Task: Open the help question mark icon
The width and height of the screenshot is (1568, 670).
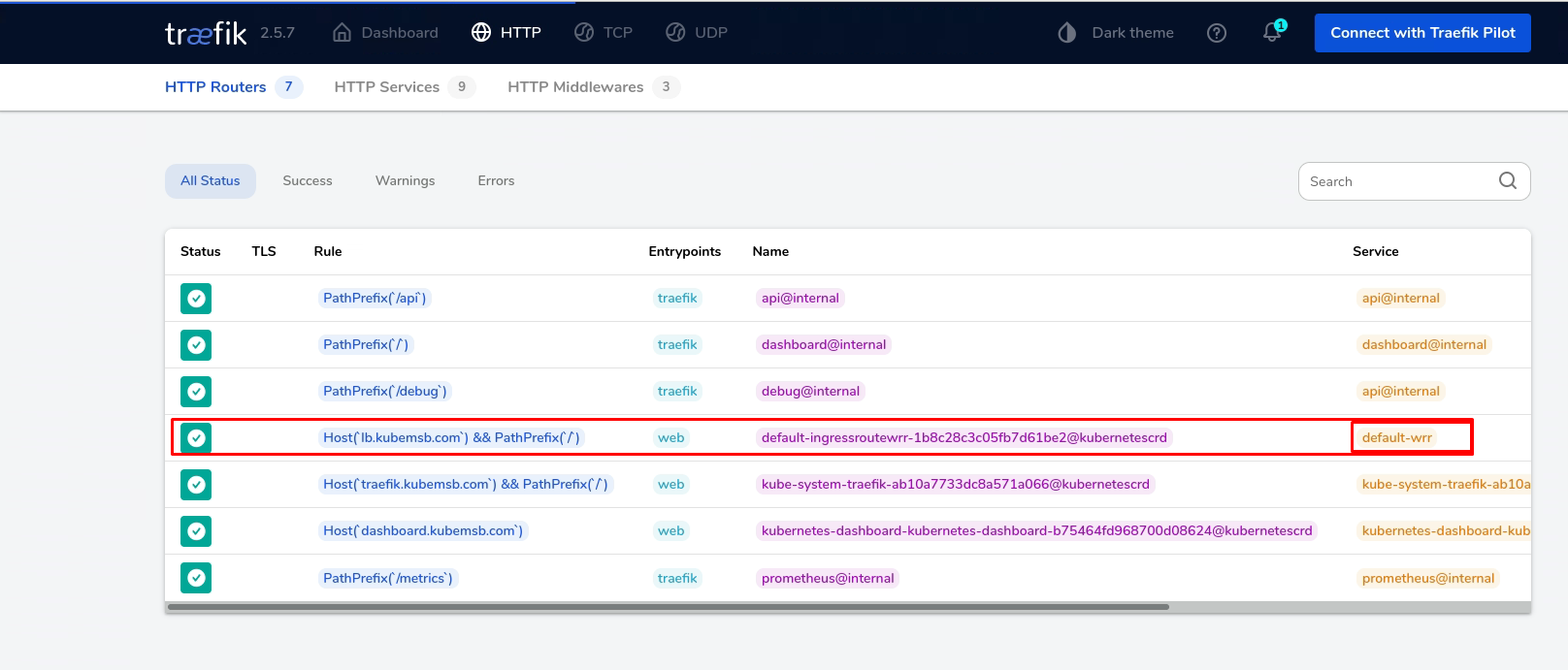Action: pyautogui.click(x=1216, y=33)
